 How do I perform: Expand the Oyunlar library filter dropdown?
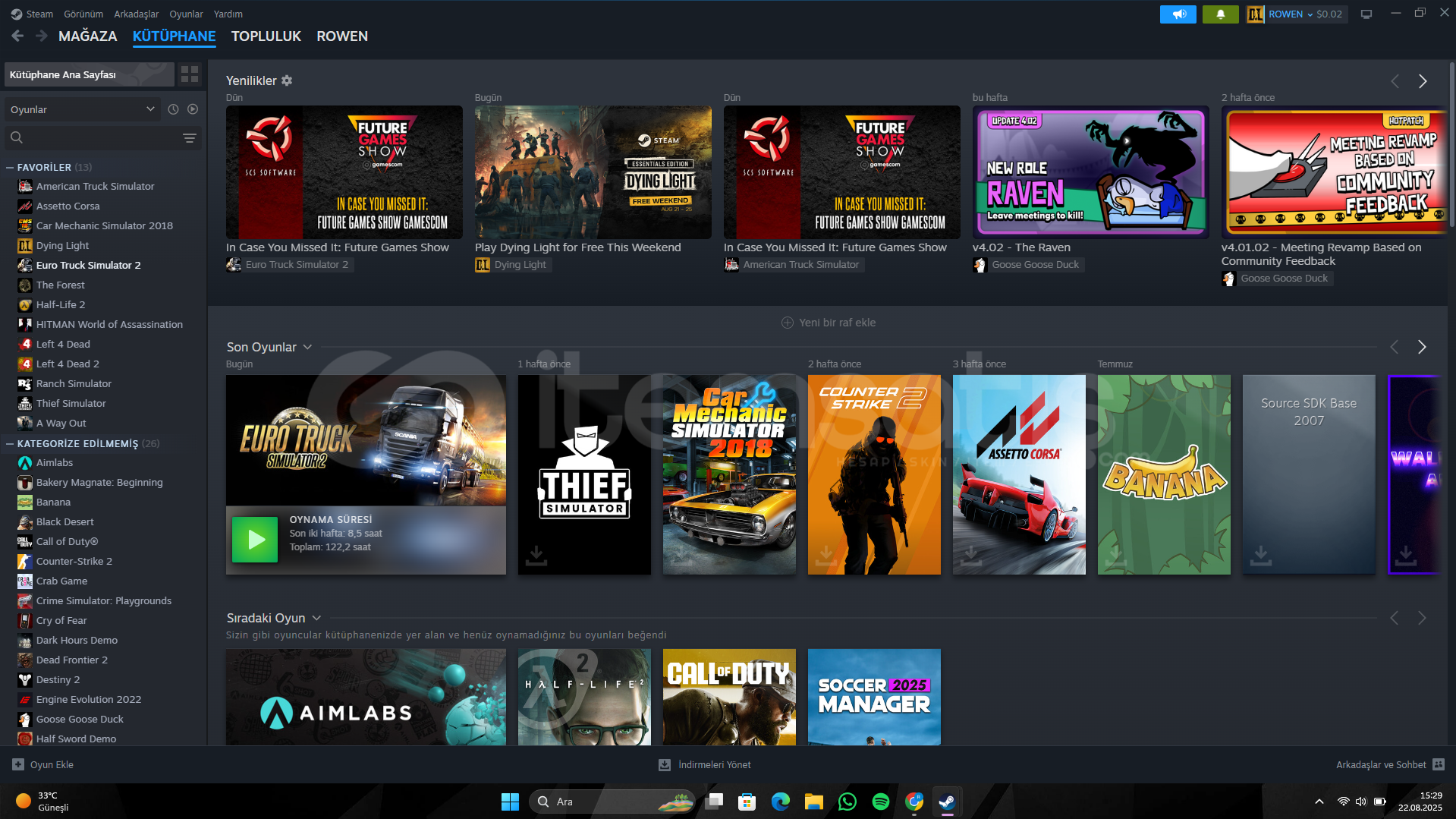coord(83,109)
